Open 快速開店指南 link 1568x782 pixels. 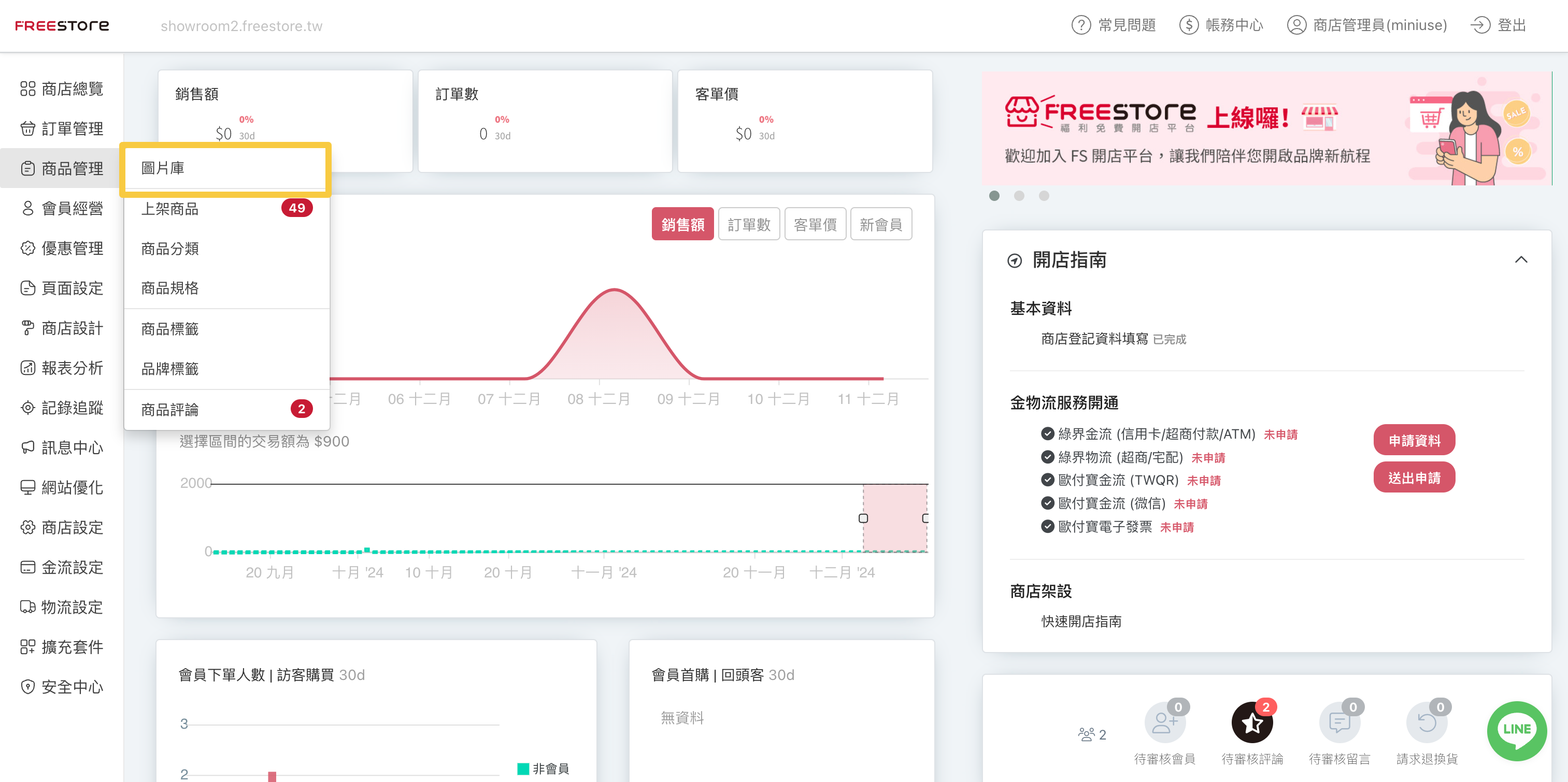(x=1081, y=621)
